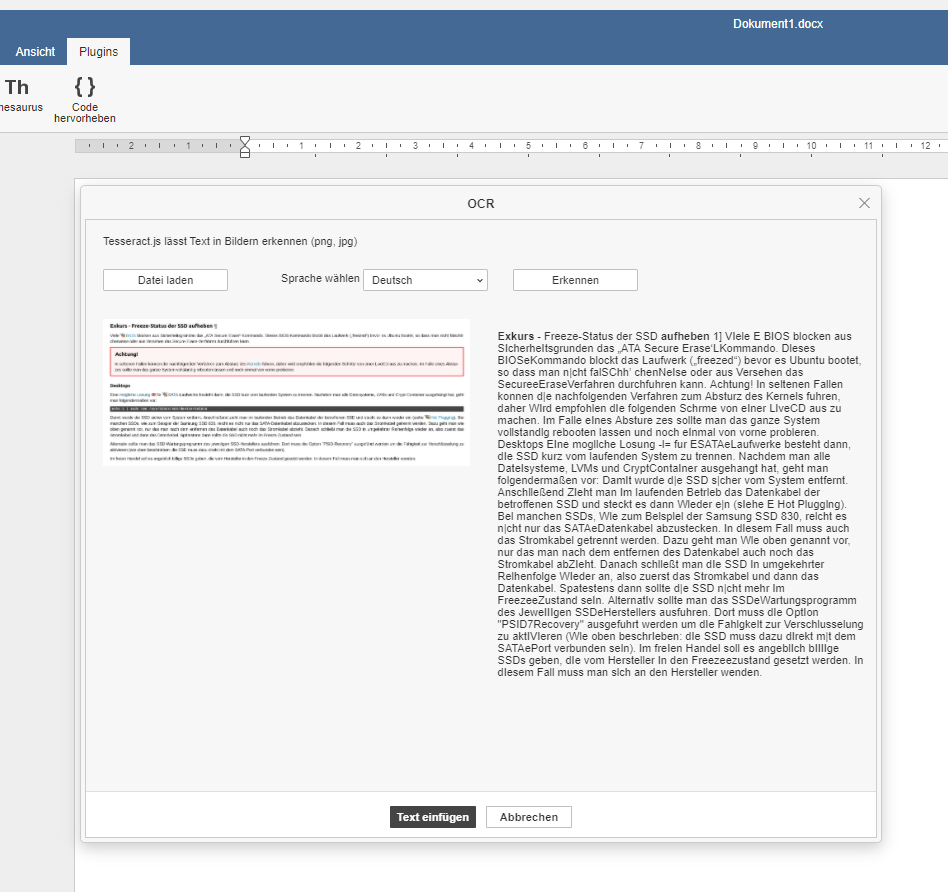Click the Dokument1.docx title bar label
Screen dimensions: 948x892
coord(778,23)
